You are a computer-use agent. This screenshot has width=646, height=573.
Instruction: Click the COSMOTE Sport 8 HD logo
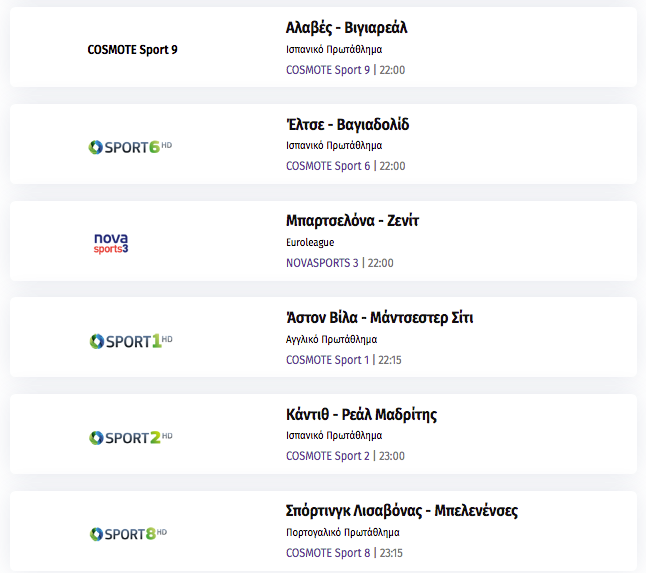click(x=129, y=534)
